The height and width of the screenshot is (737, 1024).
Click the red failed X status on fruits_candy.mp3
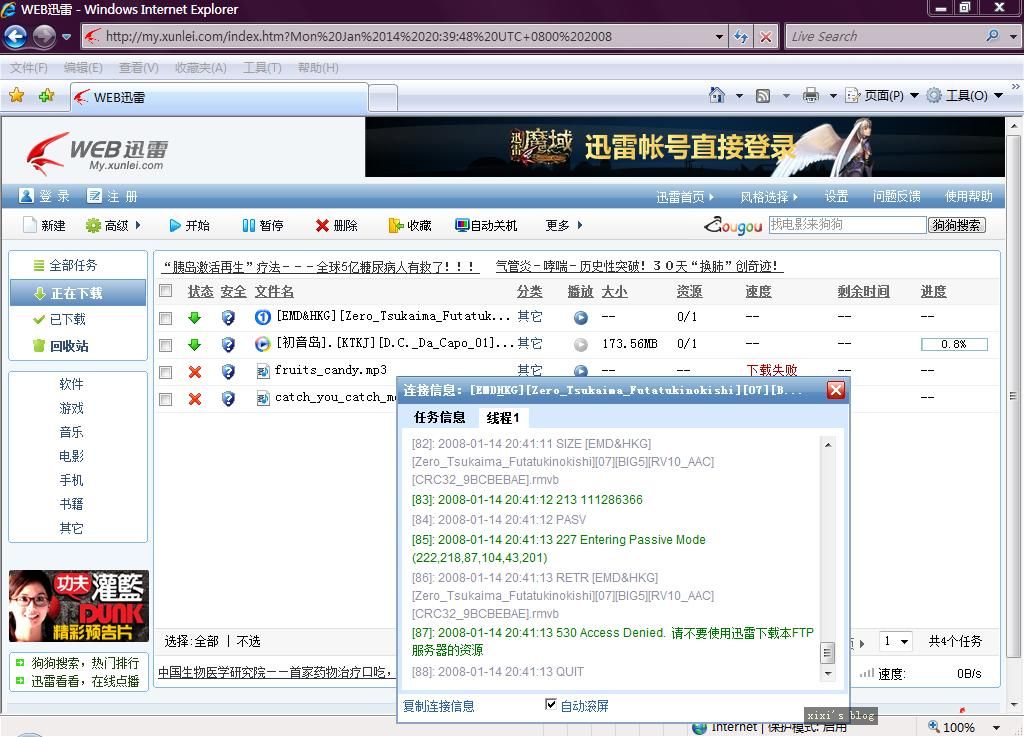tap(195, 372)
